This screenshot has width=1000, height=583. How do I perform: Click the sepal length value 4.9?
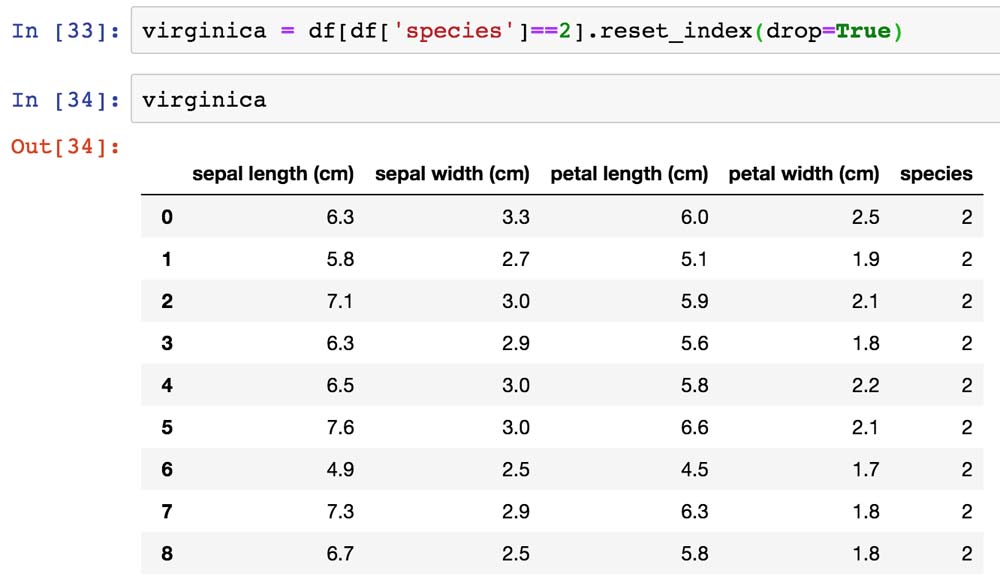[340, 469]
